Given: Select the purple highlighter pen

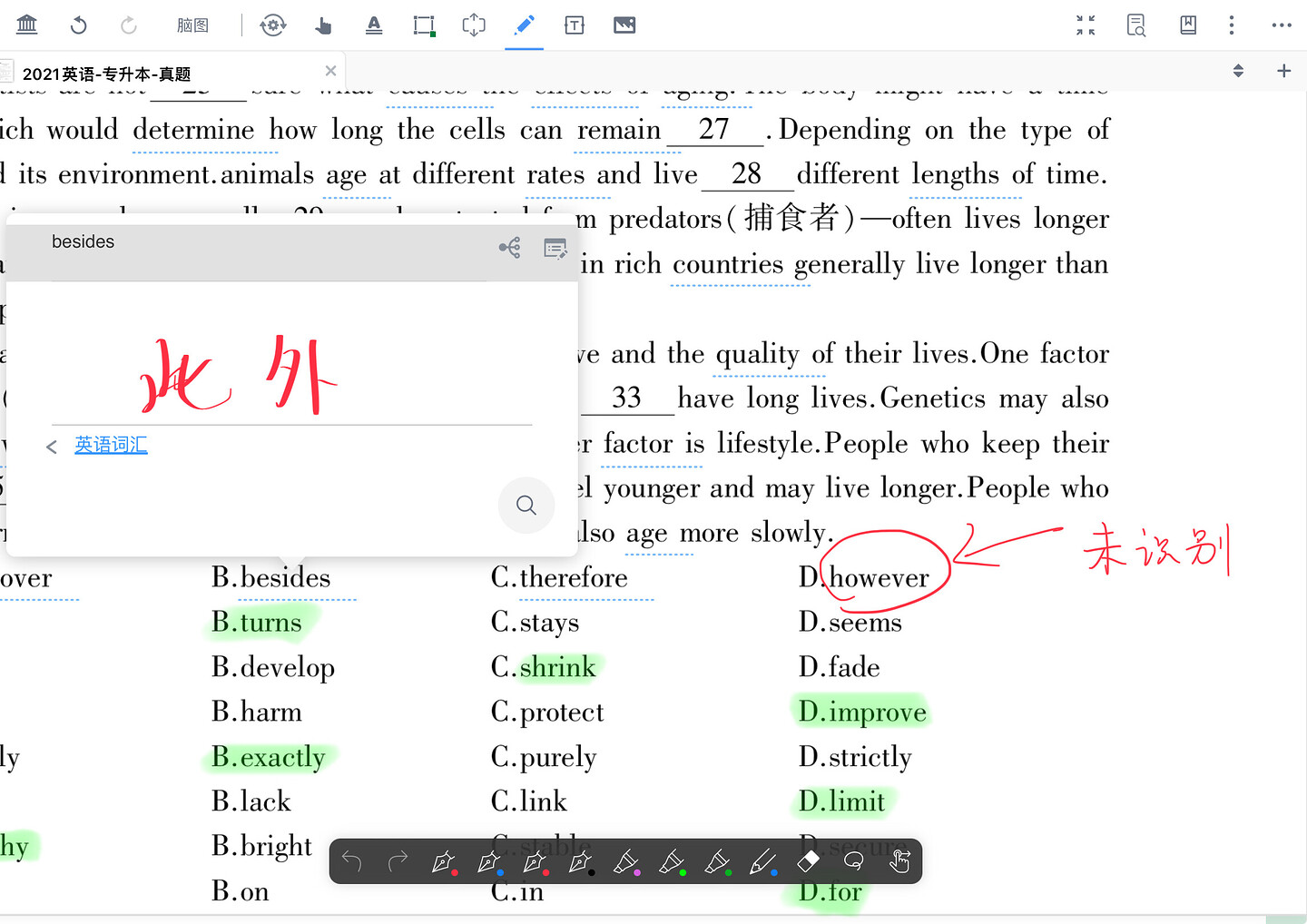Looking at the screenshot, I should coord(626,861).
